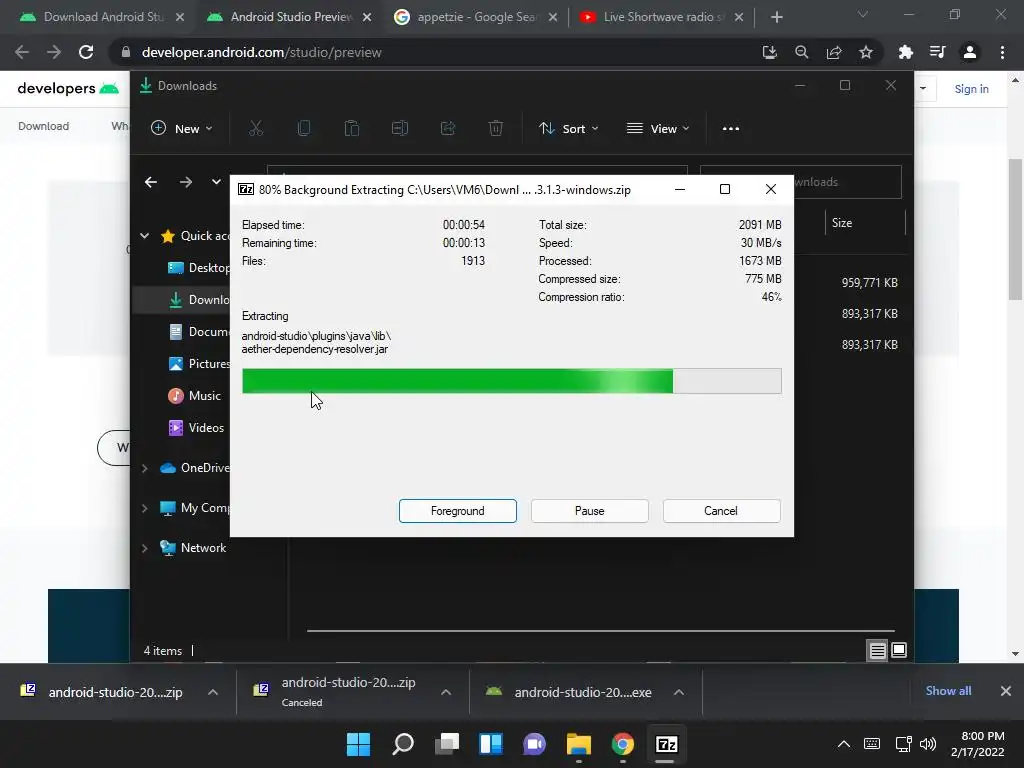Click Rename icon in Explorer toolbar

tap(400, 129)
